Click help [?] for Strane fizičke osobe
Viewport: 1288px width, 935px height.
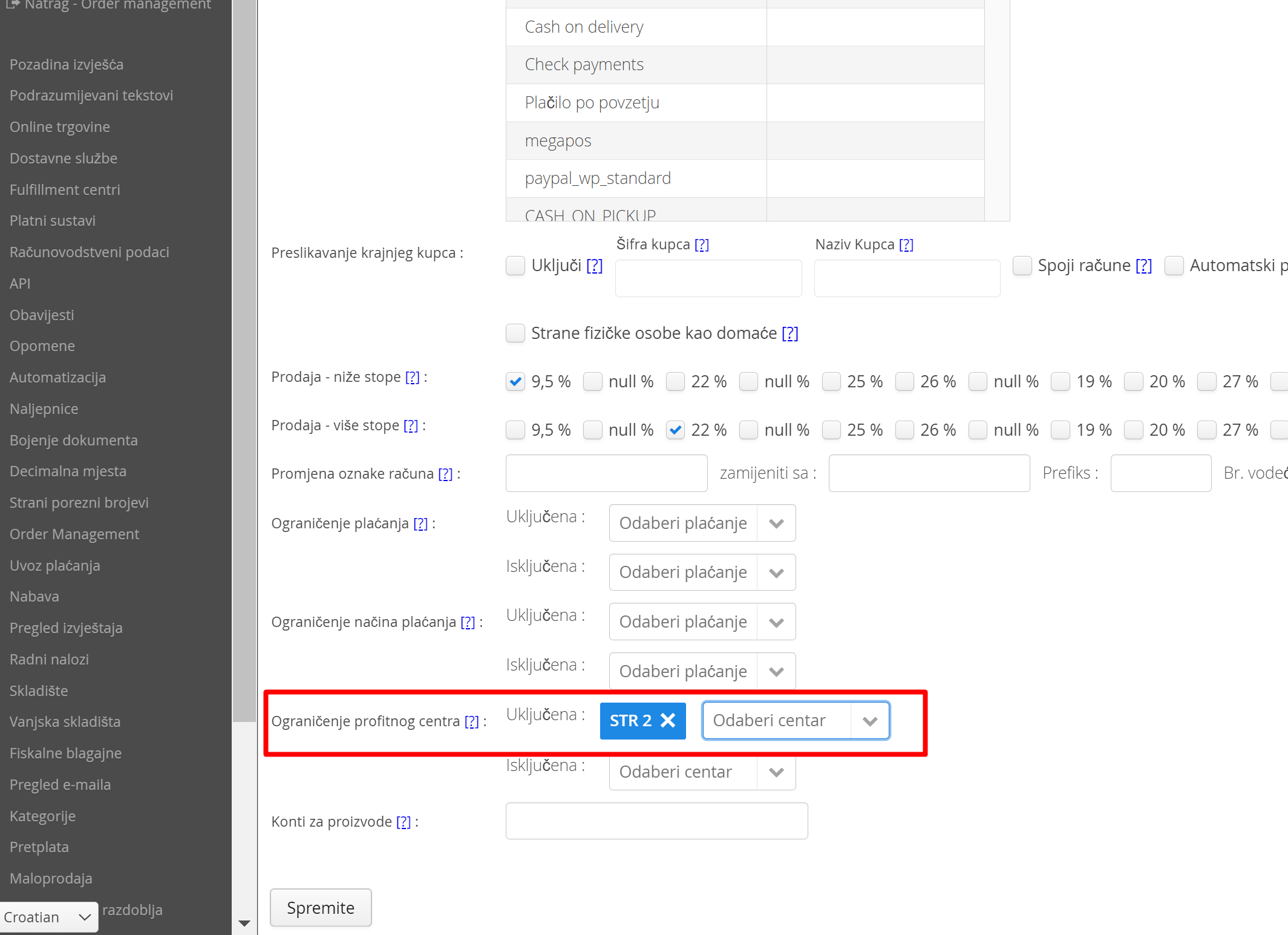coord(789,333)
